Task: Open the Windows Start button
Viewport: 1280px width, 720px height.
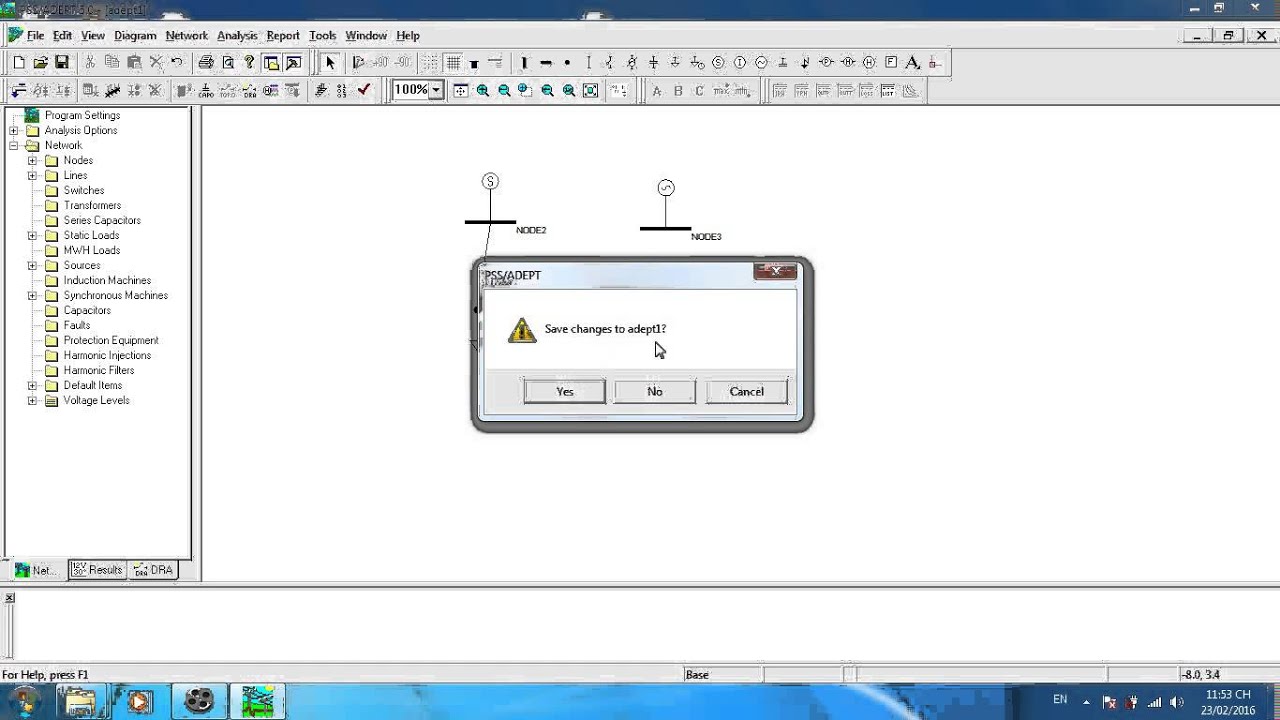Action: click(x=22, y=701)
